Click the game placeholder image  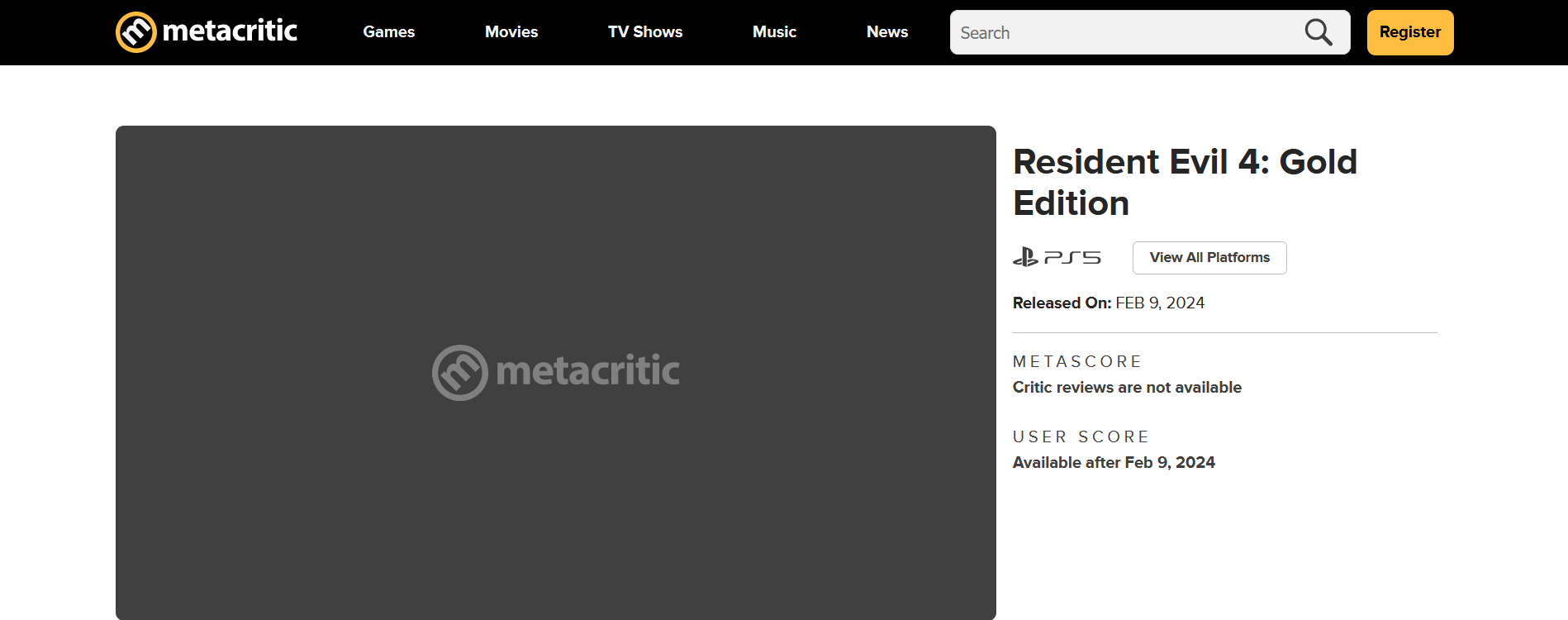556,373
